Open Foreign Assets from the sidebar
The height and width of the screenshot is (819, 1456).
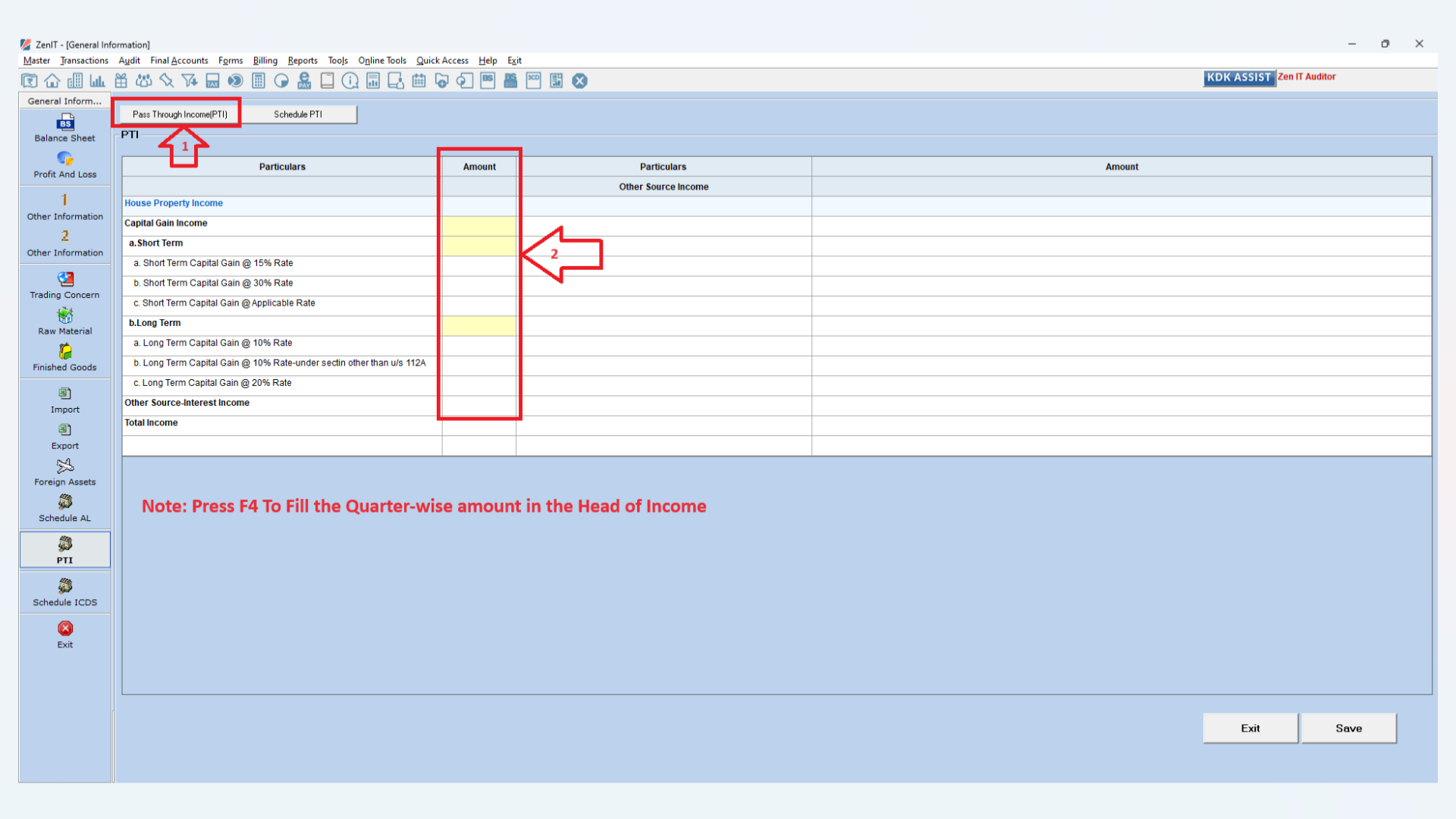[65, 473]
